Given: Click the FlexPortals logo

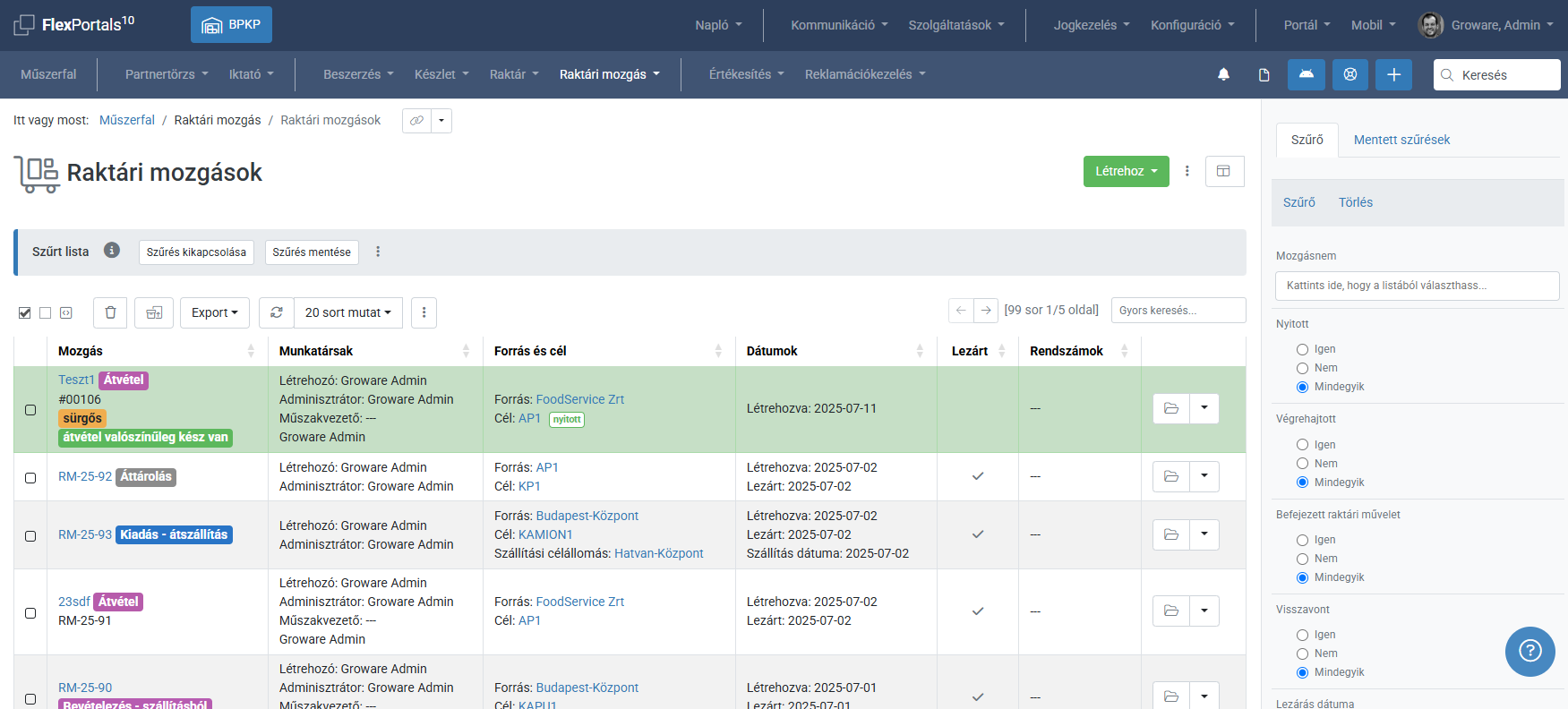Looking at the screenshot, I should pyautogui.click(x=74, y=24).
